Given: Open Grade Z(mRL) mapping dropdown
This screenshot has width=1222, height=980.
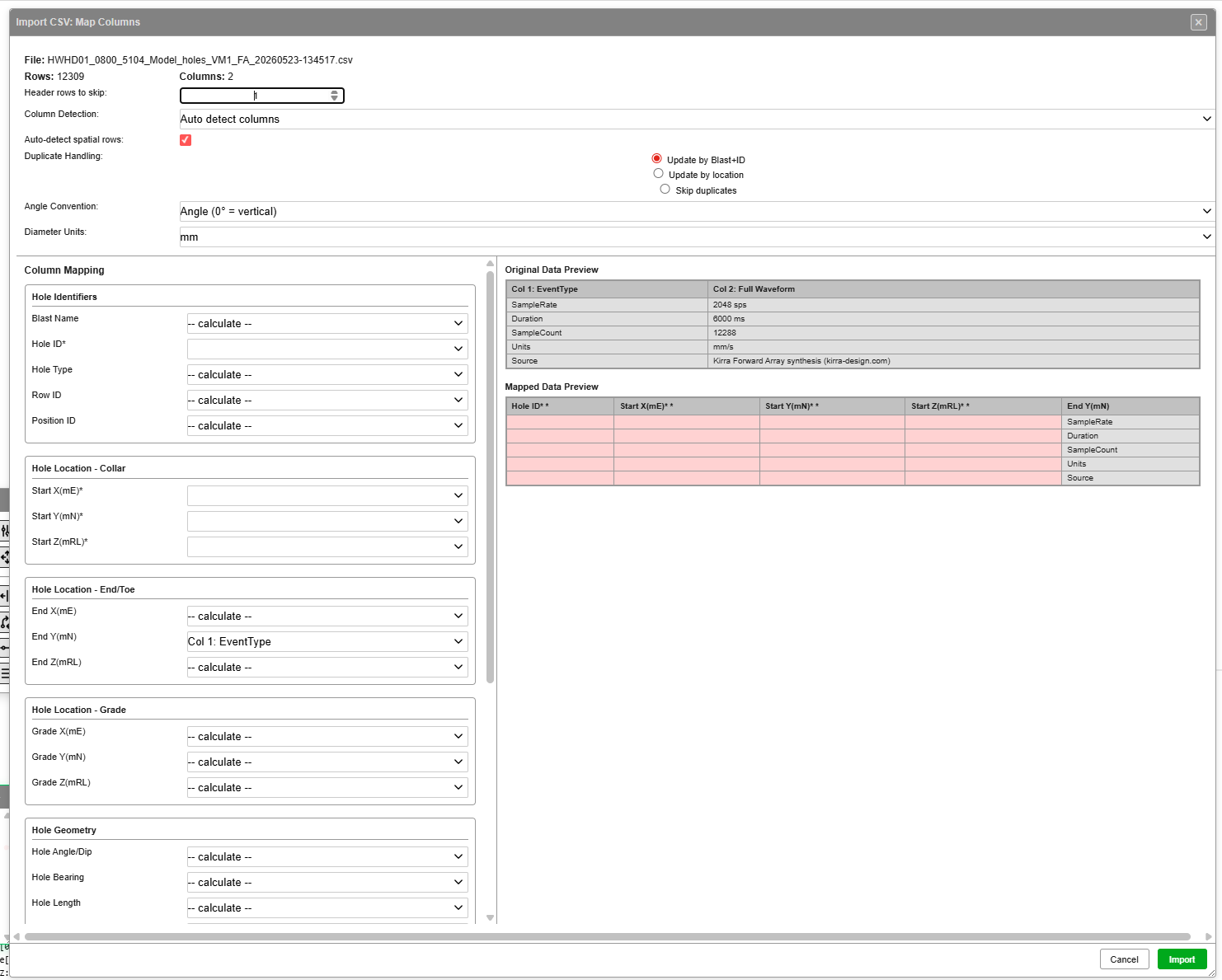Looking at the screenshot, I should (x=327, y=787).
